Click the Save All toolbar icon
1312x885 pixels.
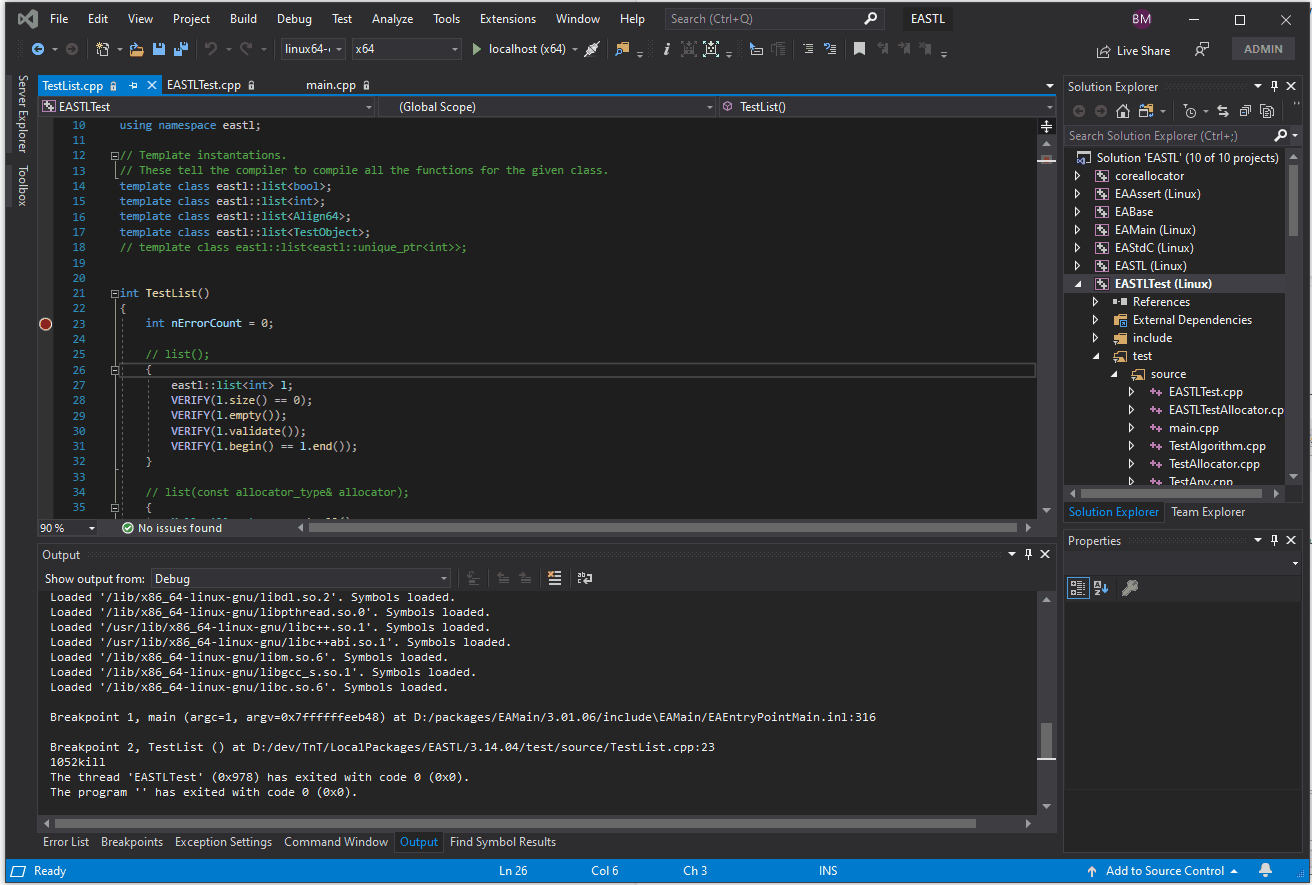coord(183,48)
